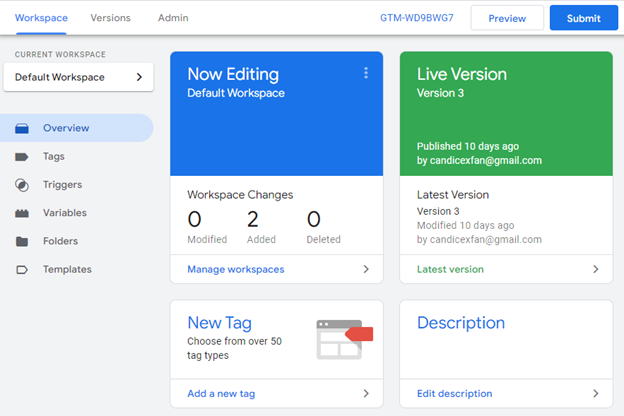Click the New Tag heading

click(x=220, y=323)
